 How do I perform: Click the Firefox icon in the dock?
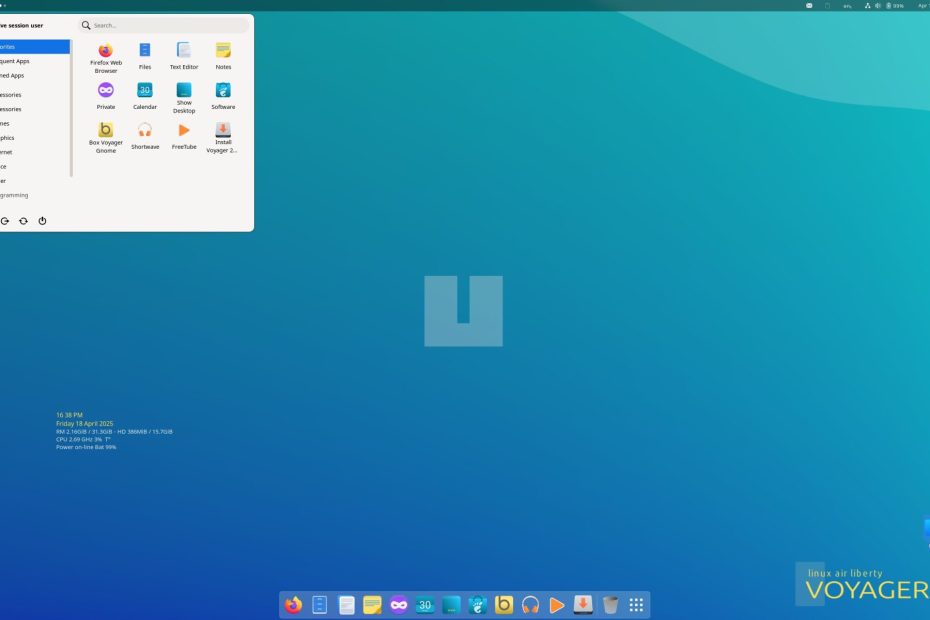click(293, 605)
